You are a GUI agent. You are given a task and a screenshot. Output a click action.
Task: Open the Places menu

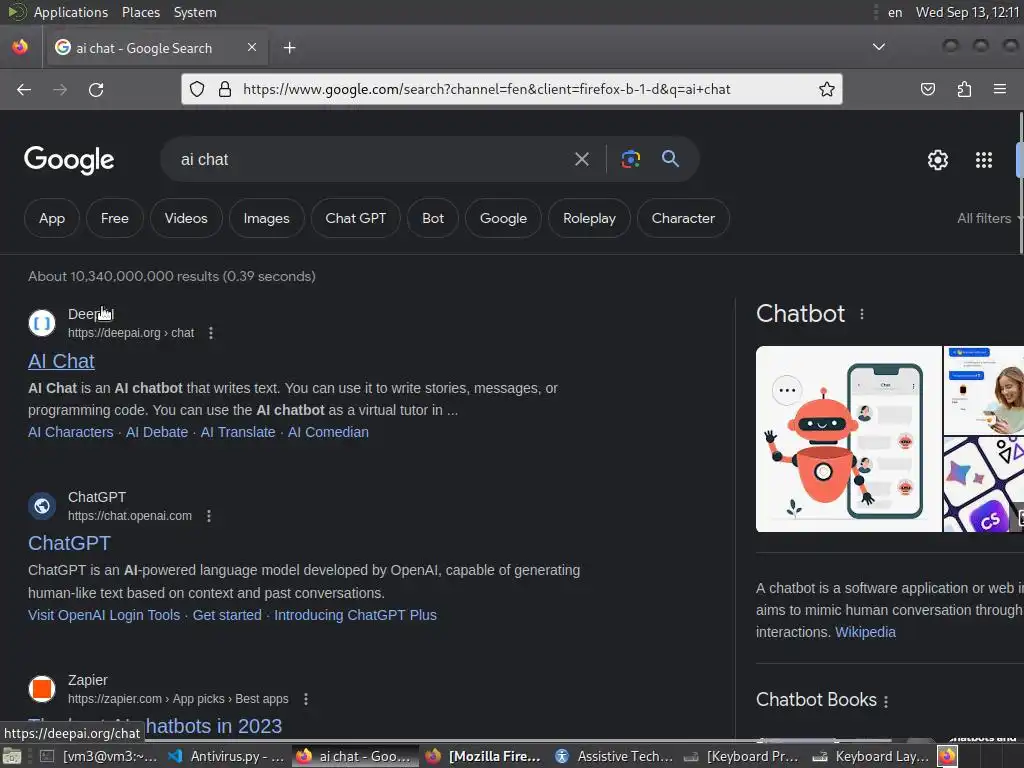click(x=141, y=12)
